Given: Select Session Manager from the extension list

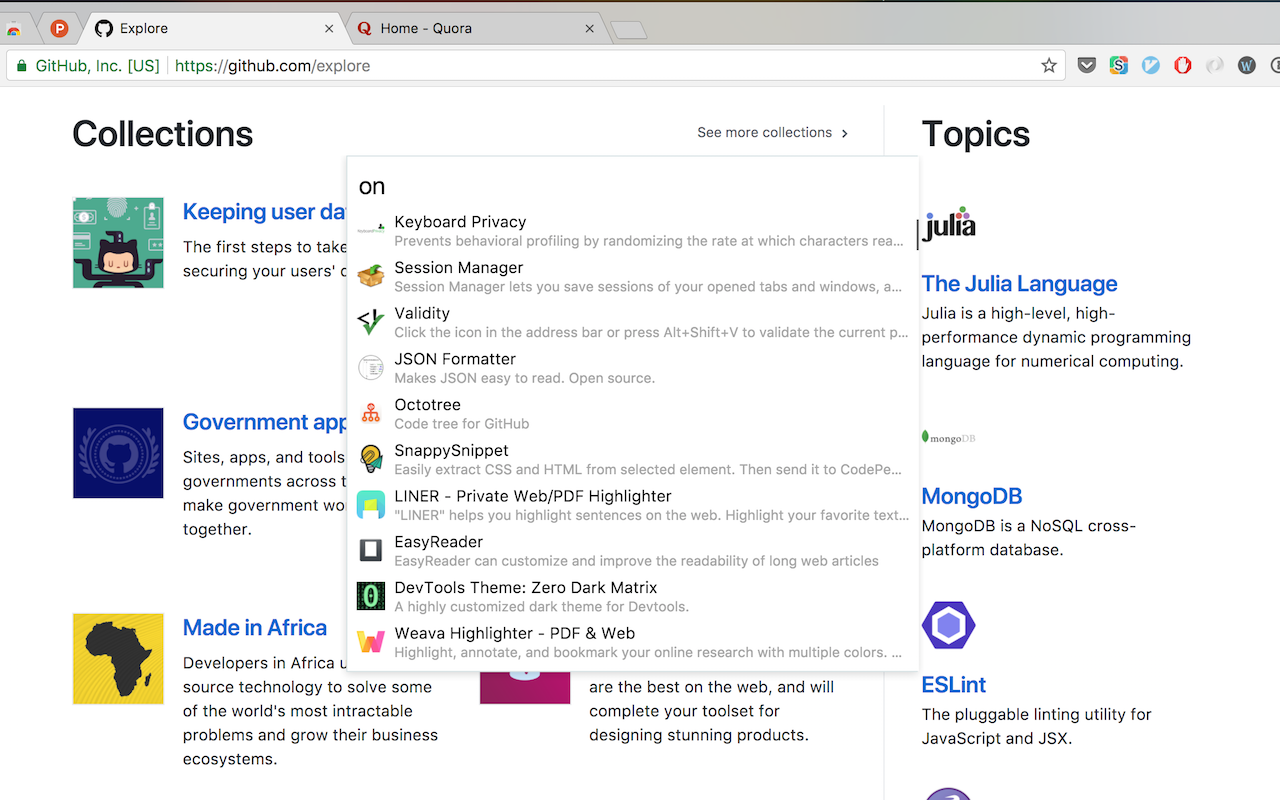Looking at the screenshot, I should 632,277.
